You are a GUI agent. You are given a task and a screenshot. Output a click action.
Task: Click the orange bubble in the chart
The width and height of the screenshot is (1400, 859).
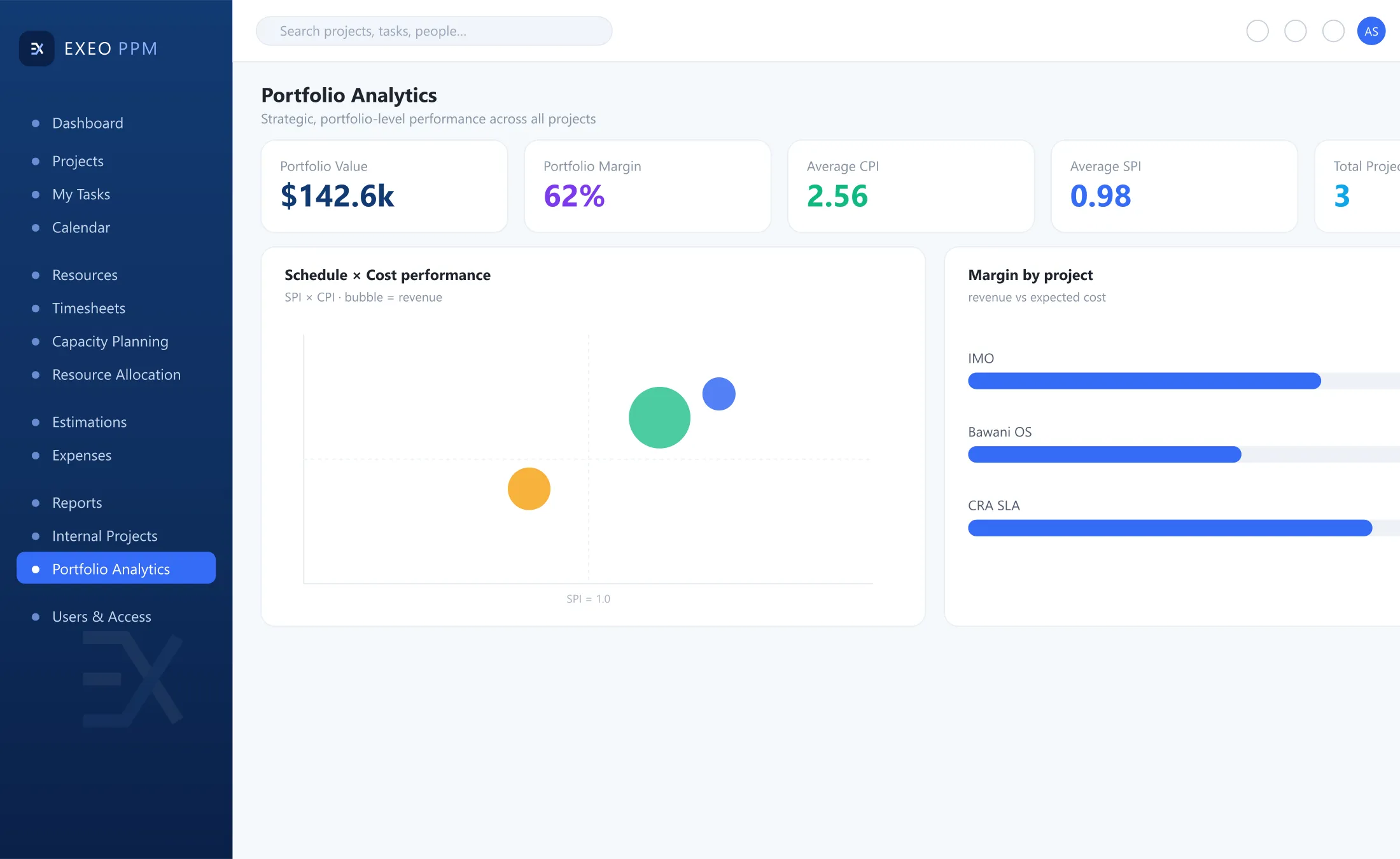[x=529, y=489]
